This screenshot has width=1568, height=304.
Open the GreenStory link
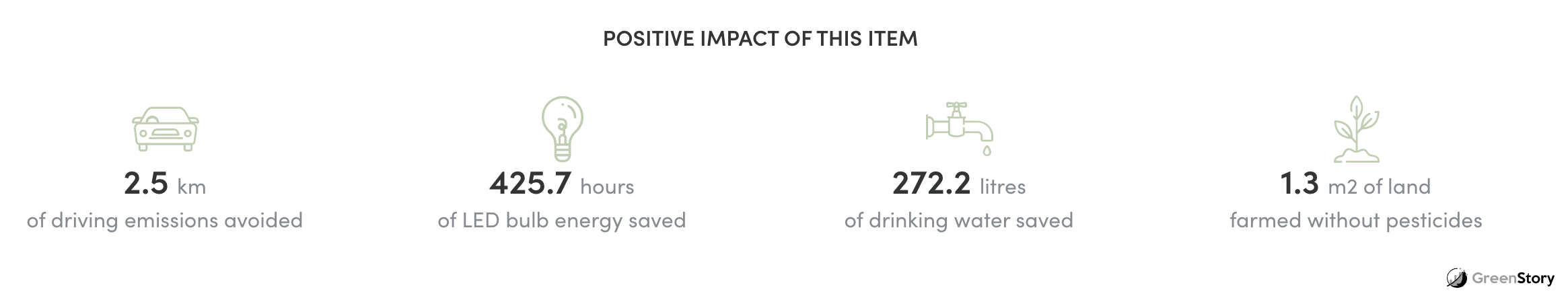[x=1500, y=278]
